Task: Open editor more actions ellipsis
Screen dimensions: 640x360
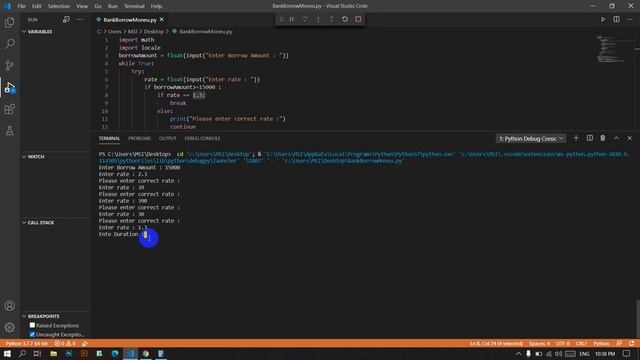Action: (629, 20)
